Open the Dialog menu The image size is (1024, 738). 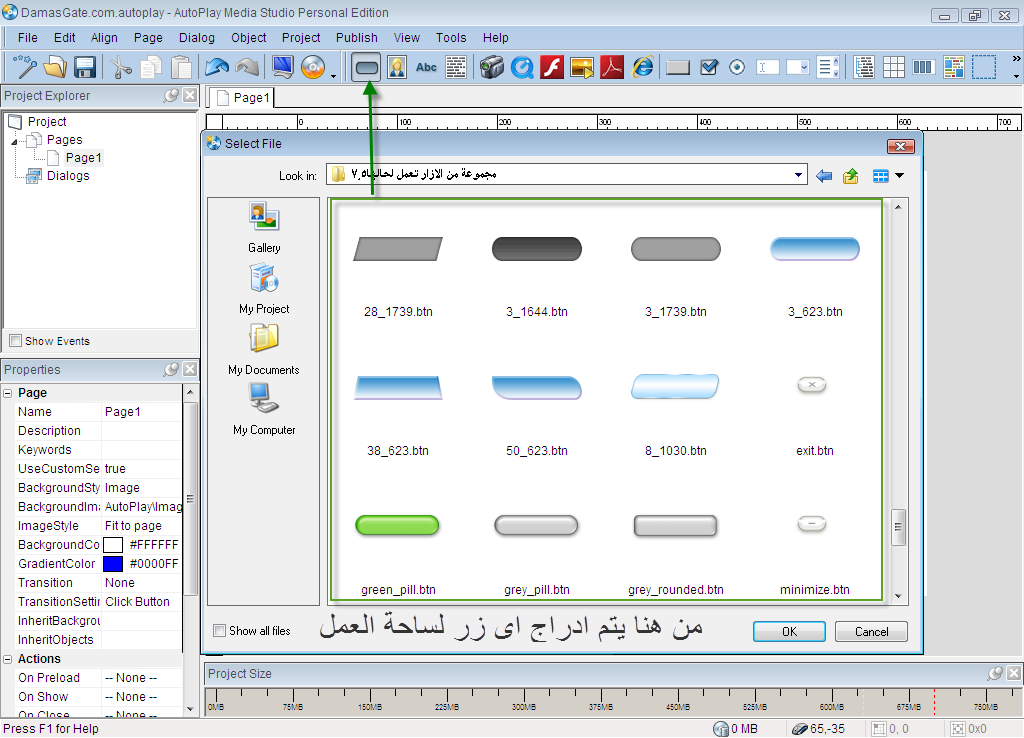tap(197, 38)
